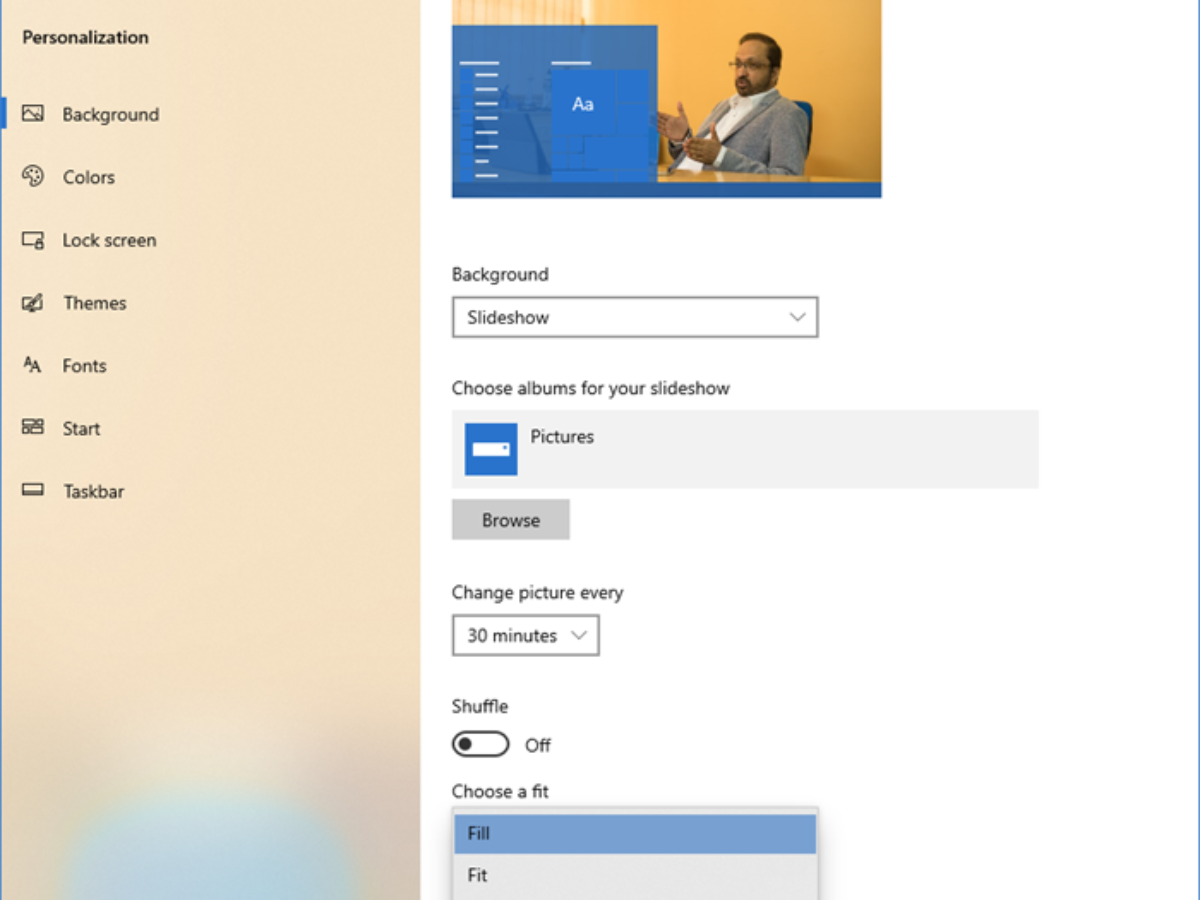Click the blue Pictures album folder icon

(x=491, y=449)
